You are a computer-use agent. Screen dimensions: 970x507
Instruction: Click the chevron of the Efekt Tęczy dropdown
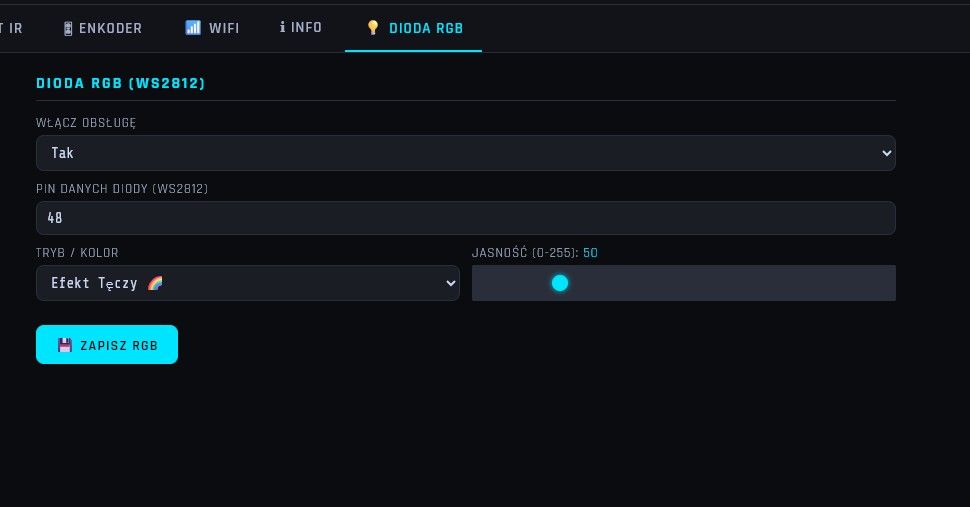coord(450,283)
